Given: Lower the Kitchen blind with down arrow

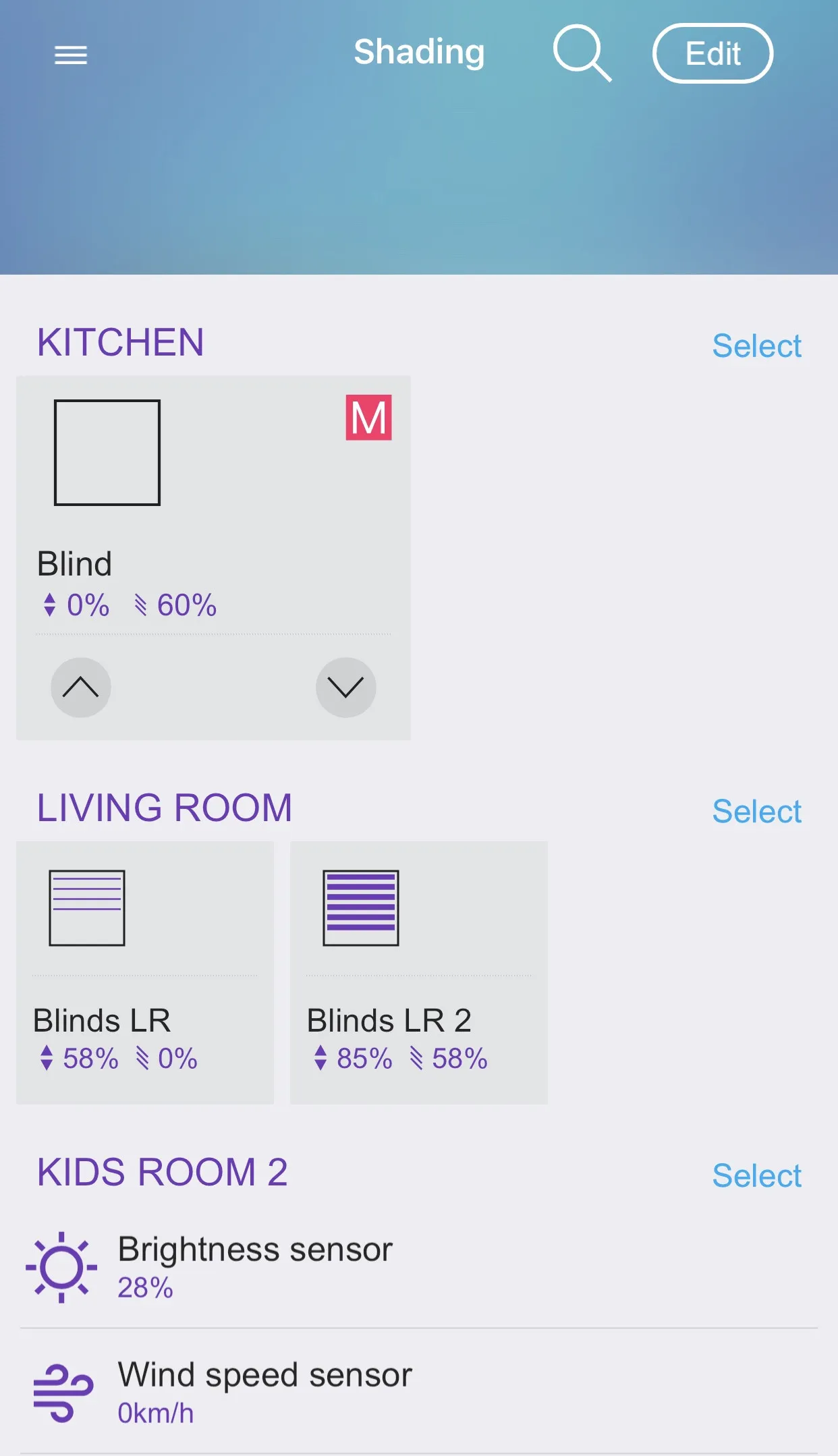Looking at the screenshot, I should coord(345,688).
